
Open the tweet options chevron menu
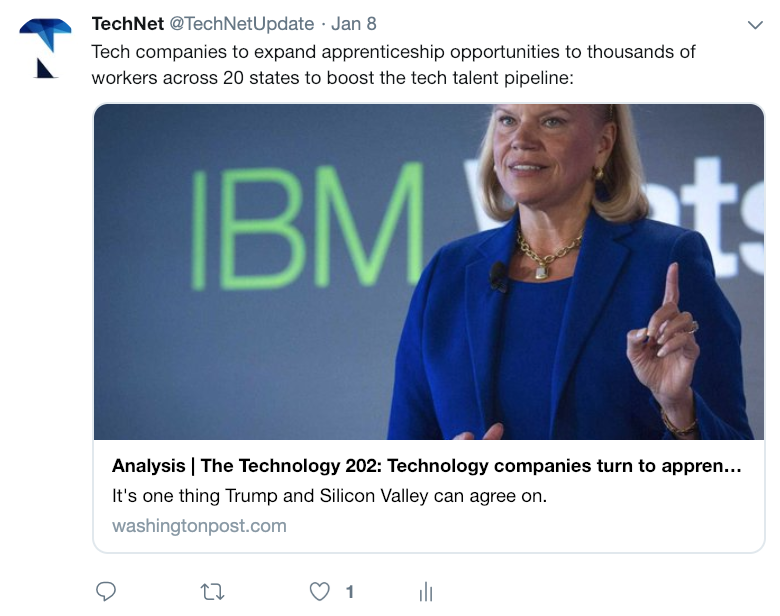click(755, 25)
